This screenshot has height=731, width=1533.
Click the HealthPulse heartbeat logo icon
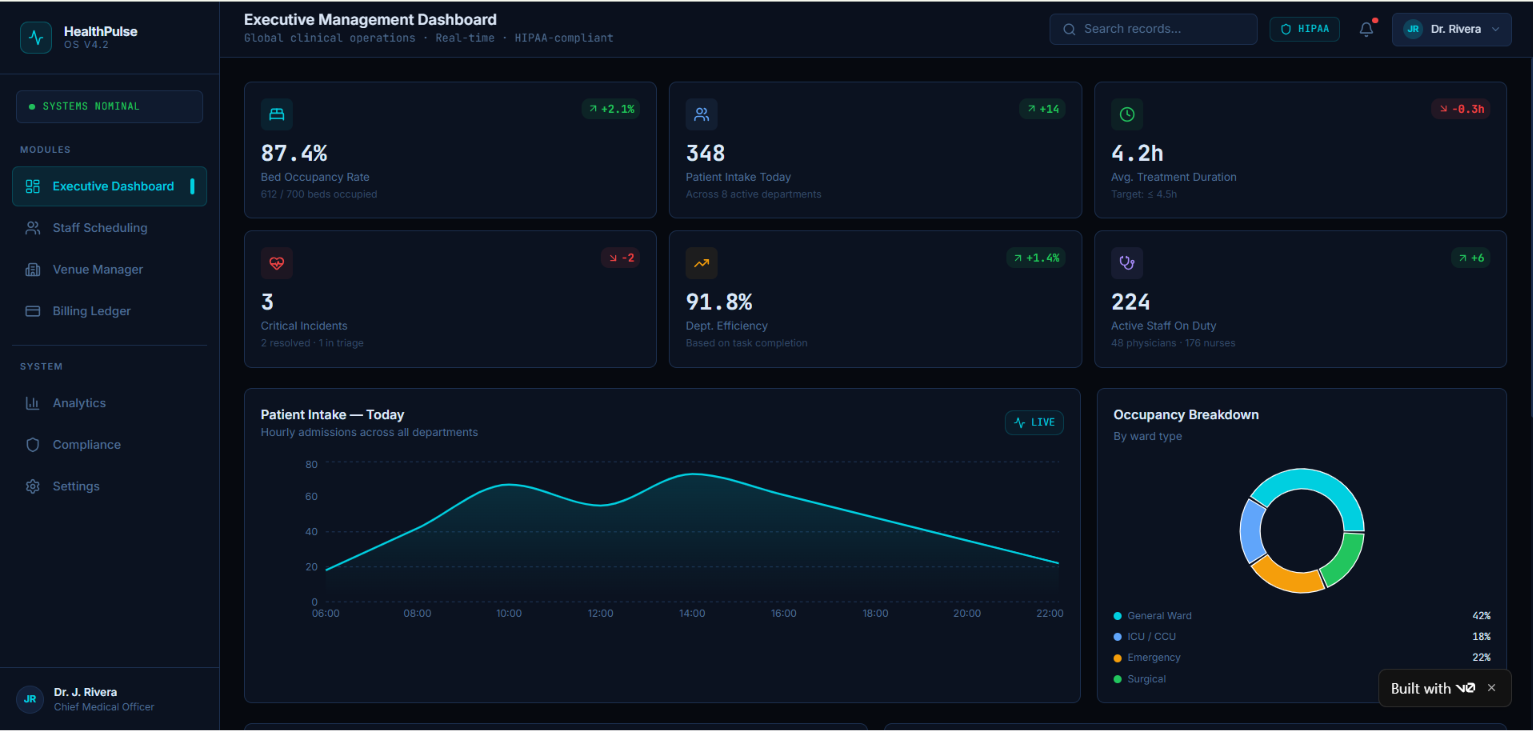(x=36, y=38)
